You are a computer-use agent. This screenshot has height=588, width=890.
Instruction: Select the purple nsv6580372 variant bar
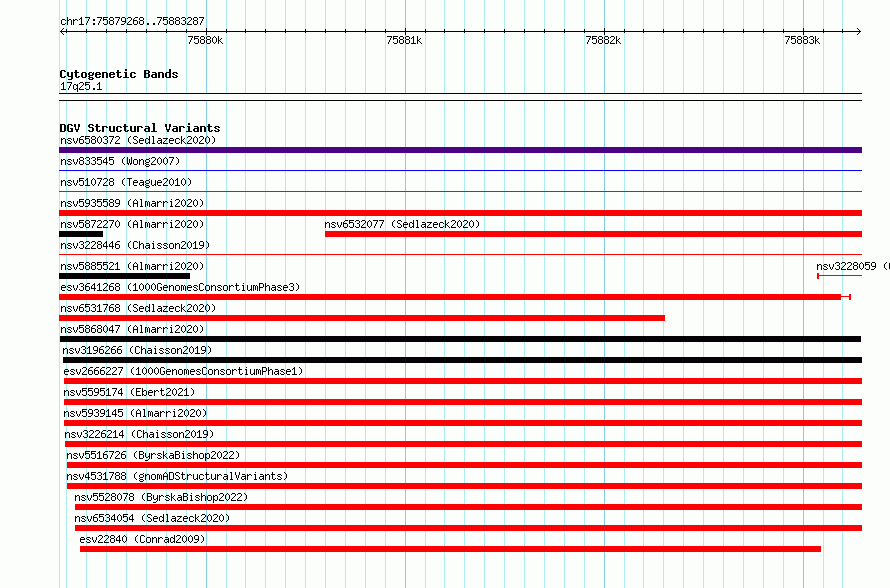(x=460, y=150)
